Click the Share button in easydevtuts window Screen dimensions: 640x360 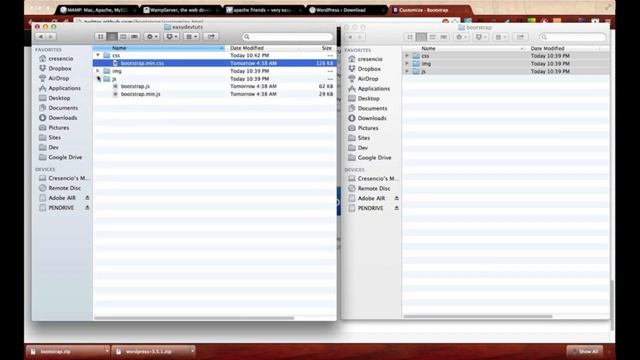pyautogui.click(x=211, y=37)
